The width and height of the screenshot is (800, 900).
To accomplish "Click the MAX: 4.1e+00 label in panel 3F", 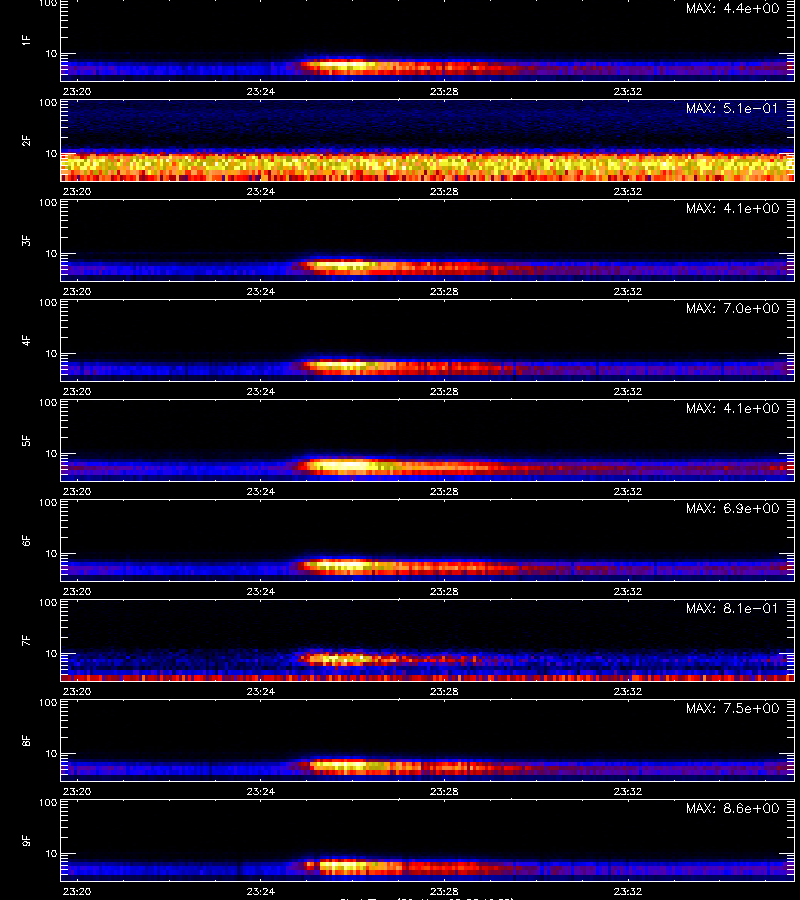I will pyautogui.click(x=732, y=209).
